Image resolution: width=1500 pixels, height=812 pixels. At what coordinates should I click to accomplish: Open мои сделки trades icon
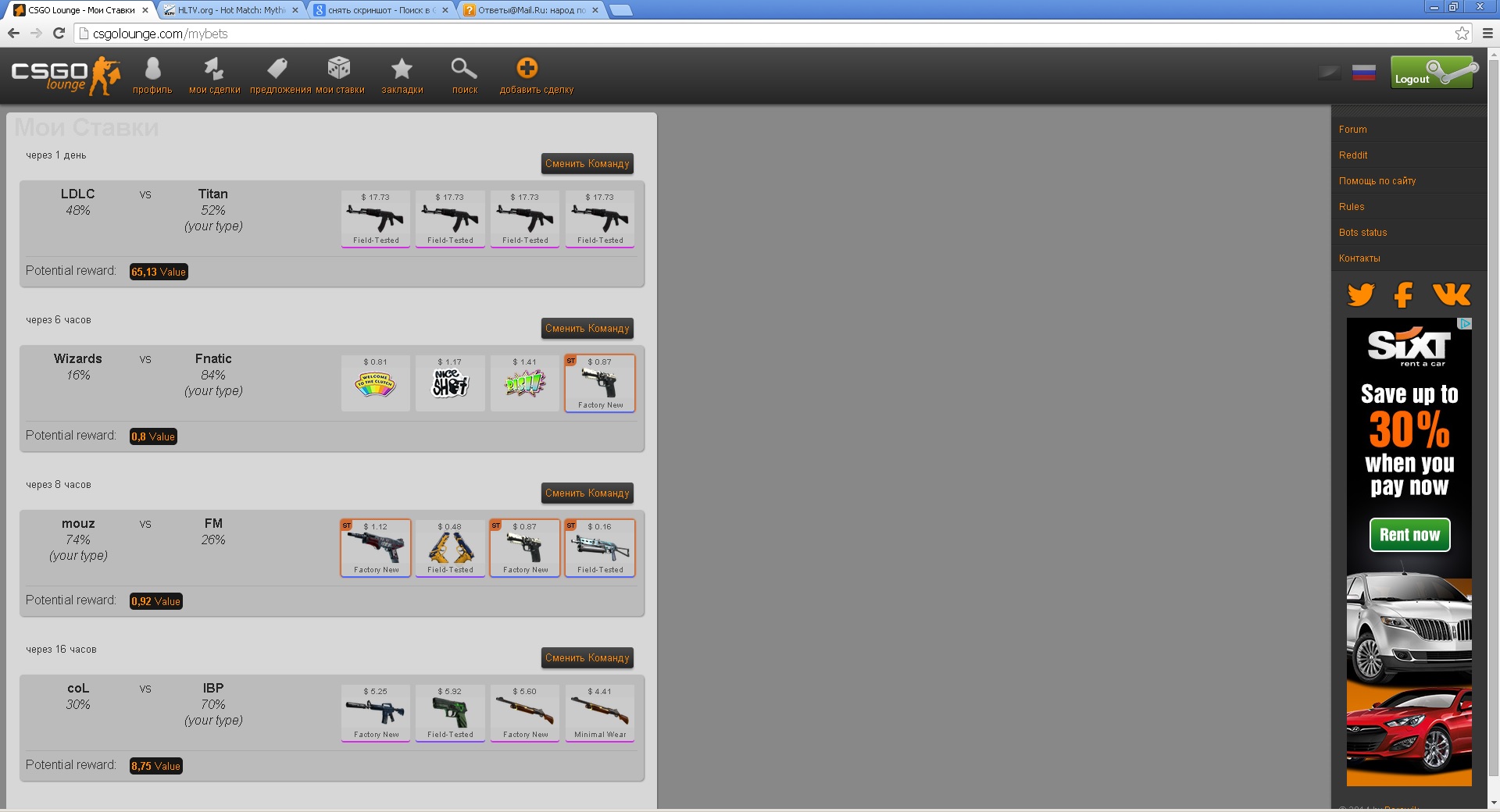(214, 76)
